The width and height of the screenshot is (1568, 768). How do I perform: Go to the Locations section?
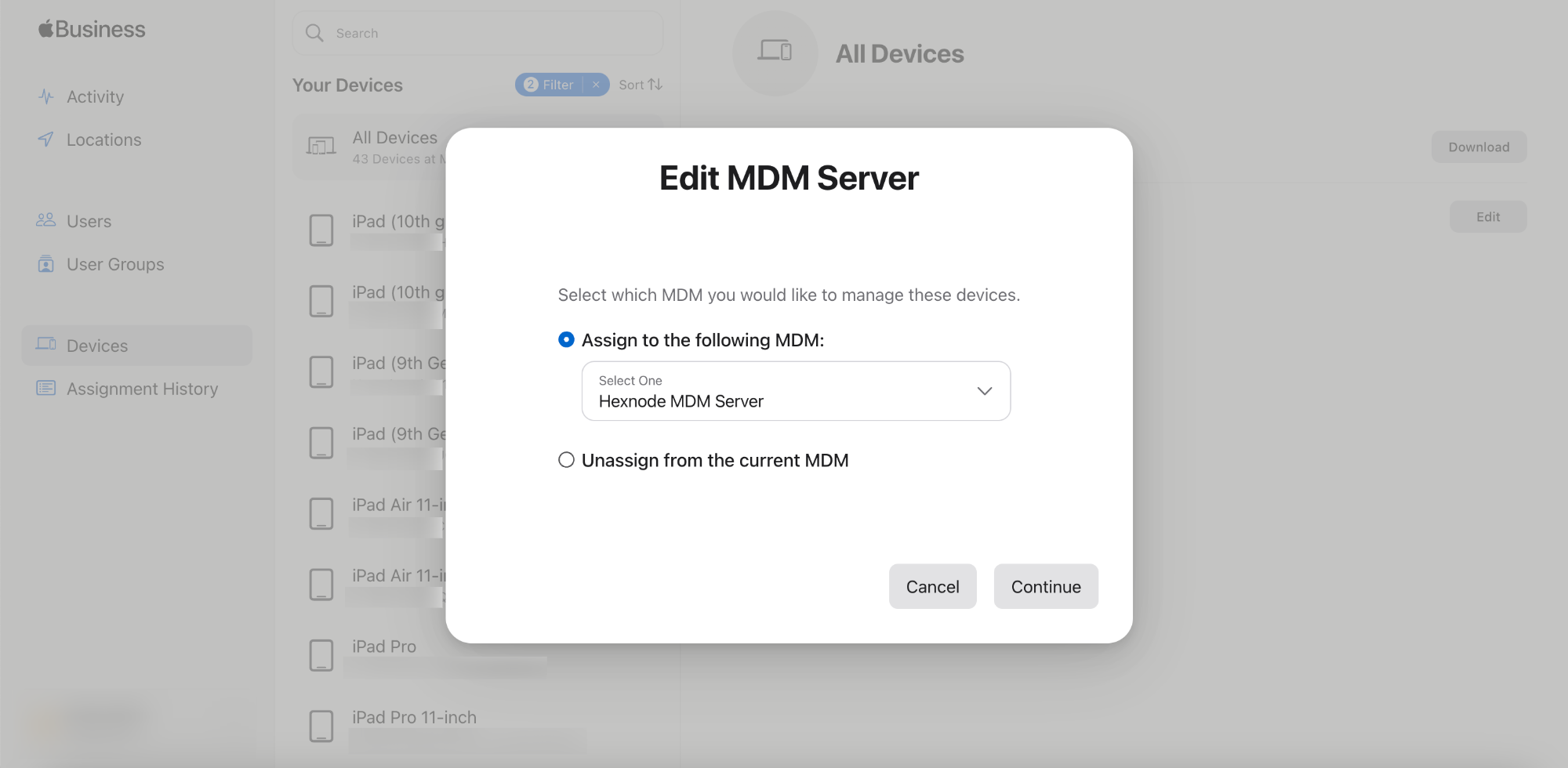[103, 139]
